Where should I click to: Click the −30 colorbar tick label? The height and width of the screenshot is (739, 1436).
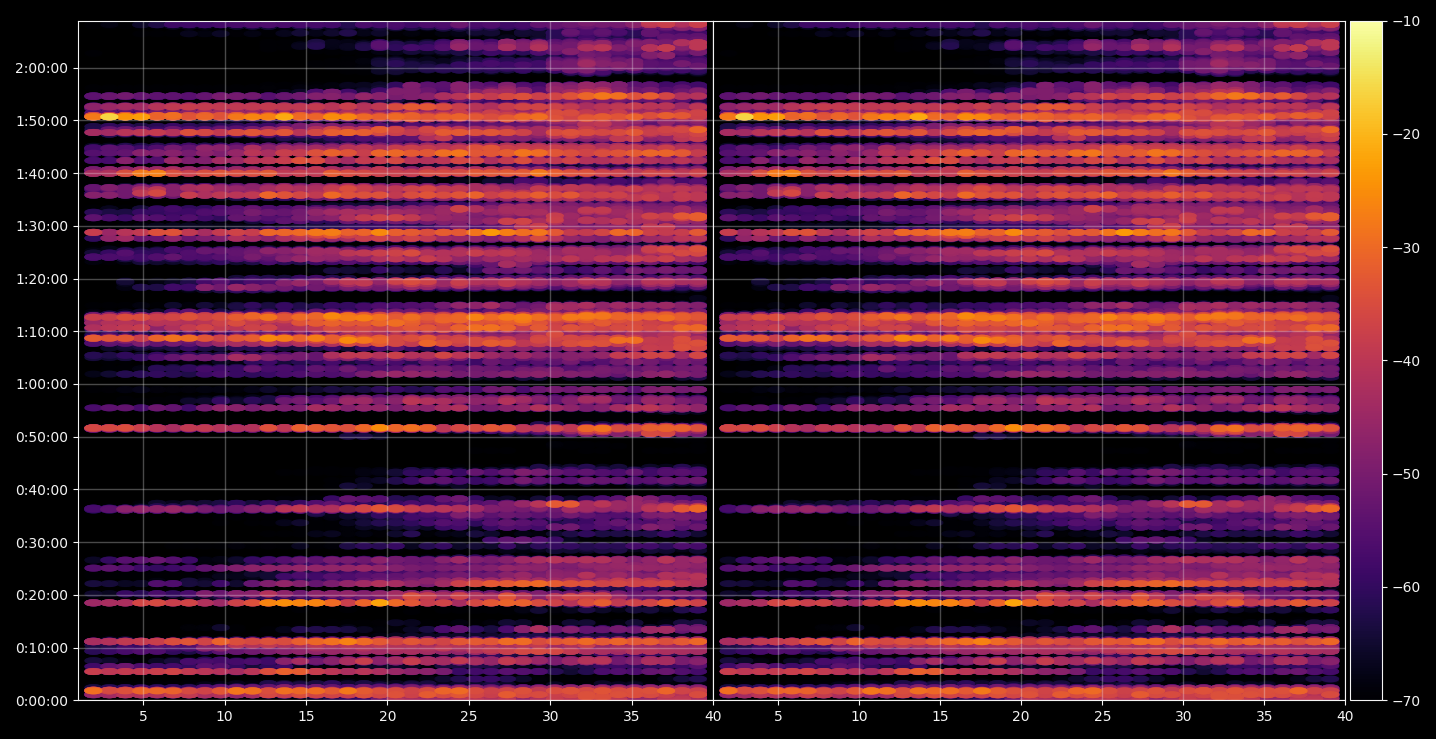tap(1405, 248)
